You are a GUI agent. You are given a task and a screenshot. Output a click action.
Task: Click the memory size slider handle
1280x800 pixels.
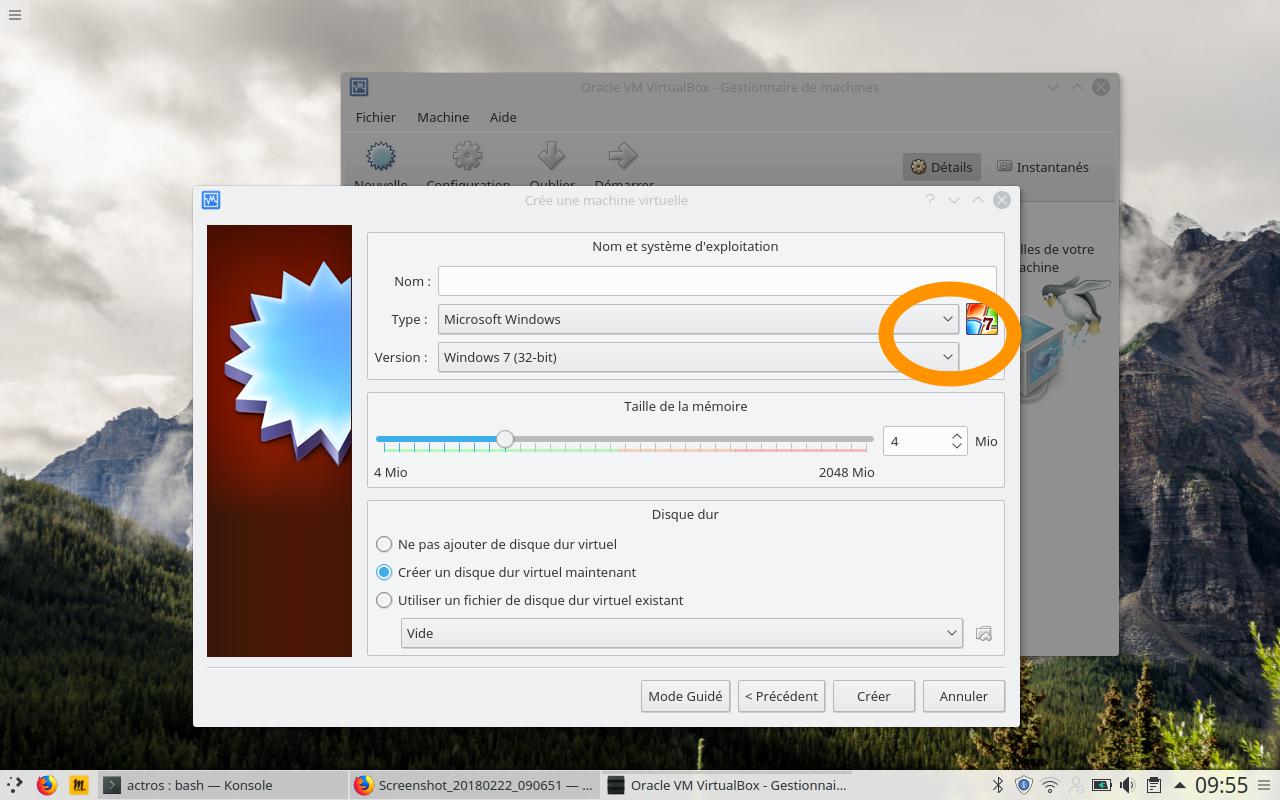505,439
